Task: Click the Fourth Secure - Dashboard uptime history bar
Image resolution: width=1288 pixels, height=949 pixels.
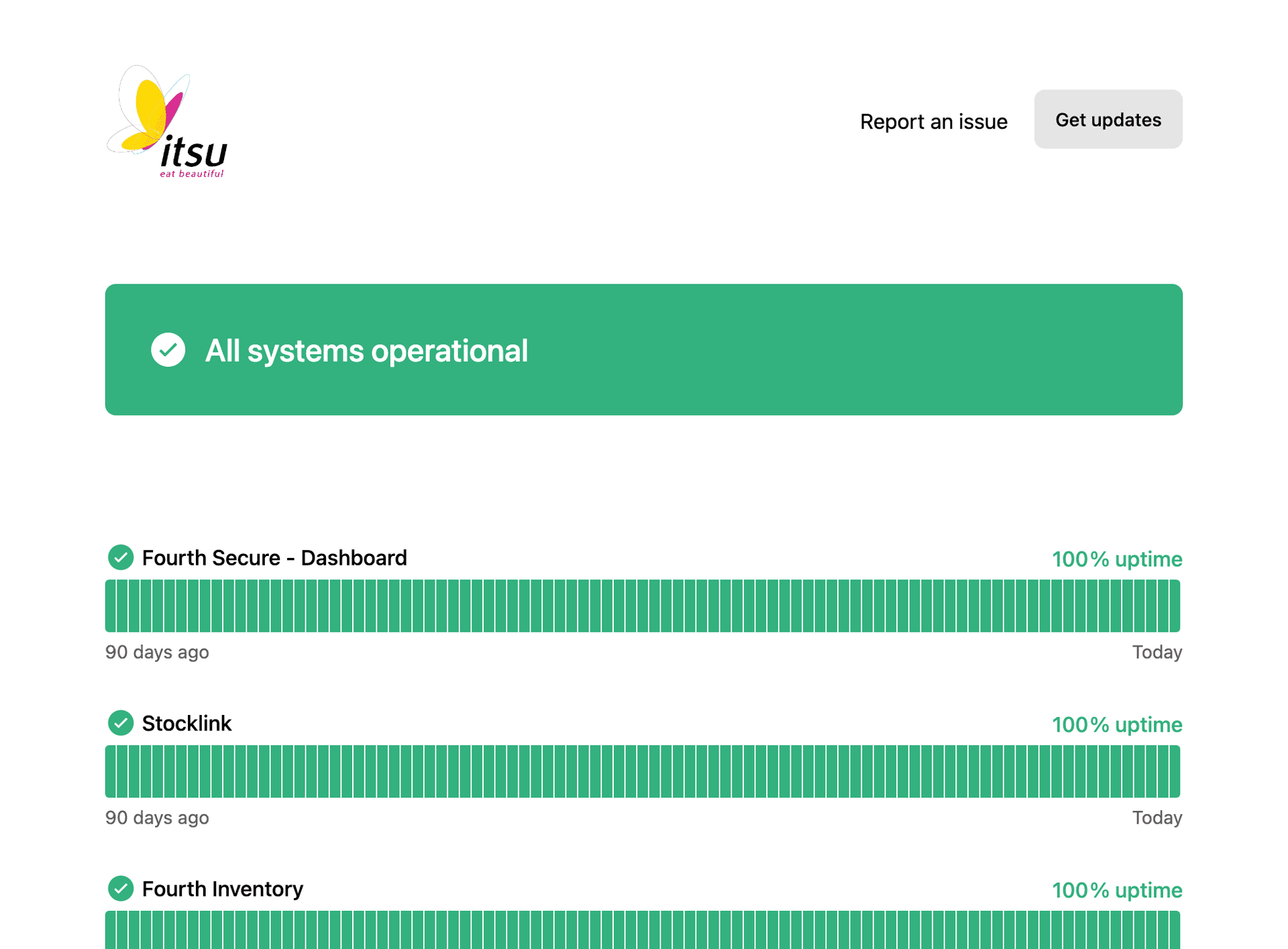Action: pos(643,606)
